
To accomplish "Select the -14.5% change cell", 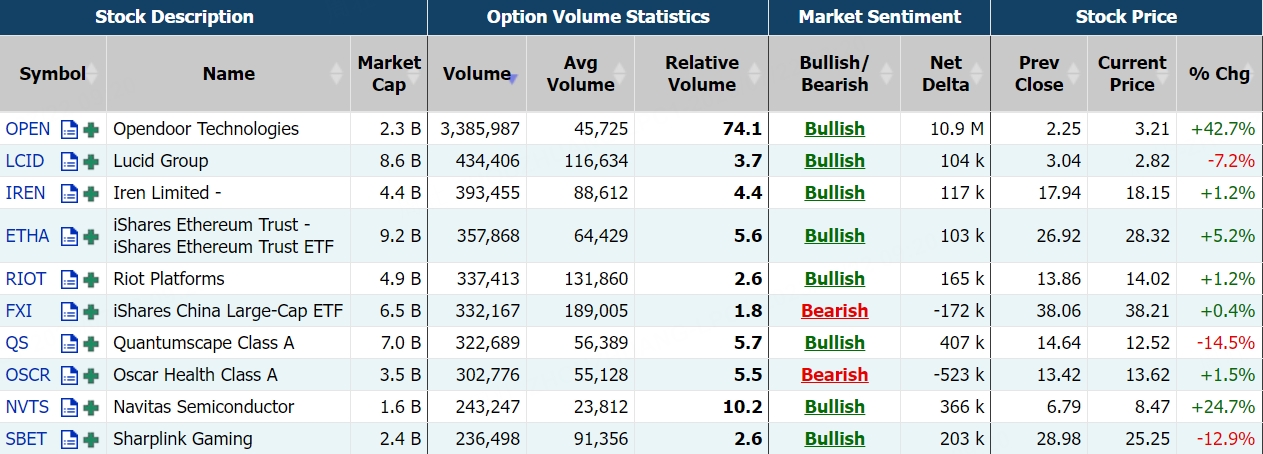I will [x=1220, y=343].
